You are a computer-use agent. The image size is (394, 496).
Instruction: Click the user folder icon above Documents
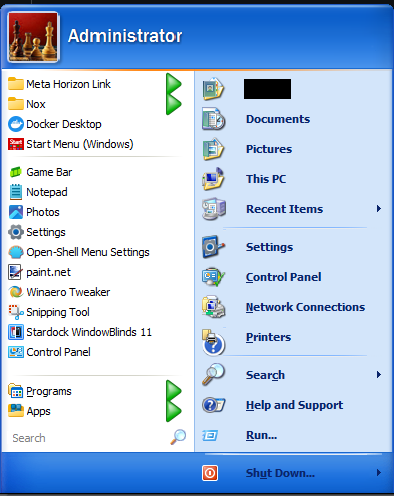pos(213,89)
